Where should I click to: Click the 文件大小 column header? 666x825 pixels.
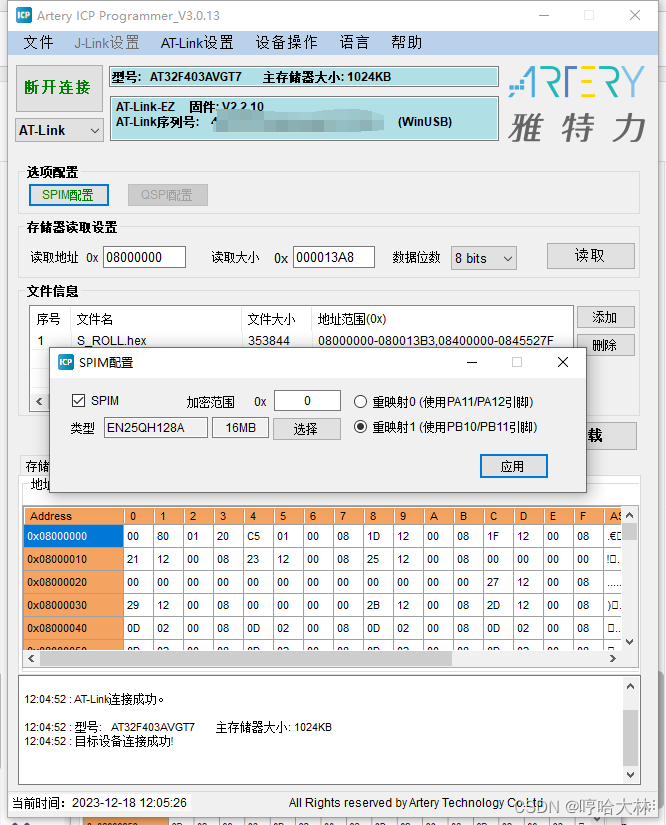point(276,319)
